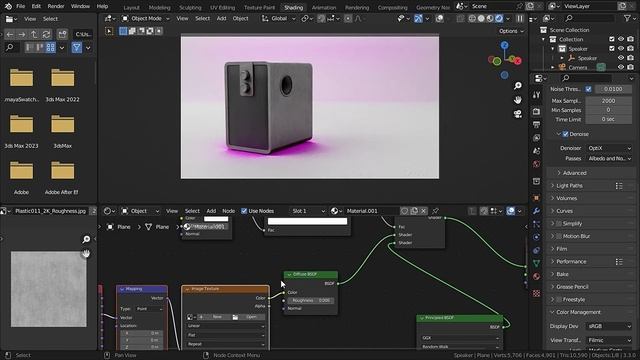Hide the Speaker collection eye icon
The height and width of the screenshot is (360, 640).
(621, 49)
